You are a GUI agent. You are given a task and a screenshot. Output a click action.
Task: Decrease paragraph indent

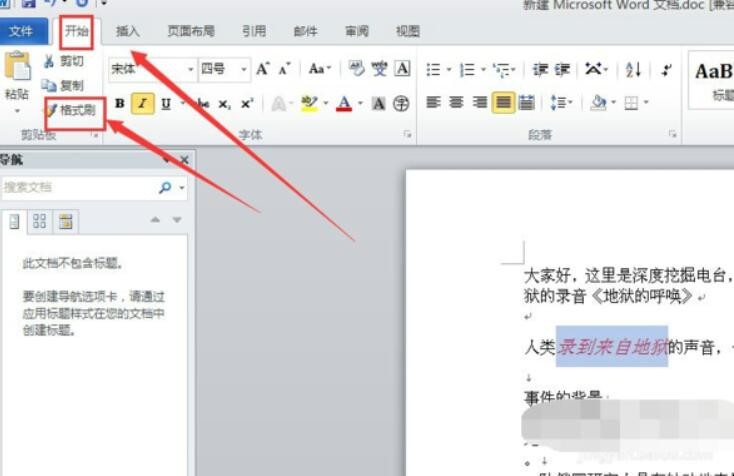point(540,70)
